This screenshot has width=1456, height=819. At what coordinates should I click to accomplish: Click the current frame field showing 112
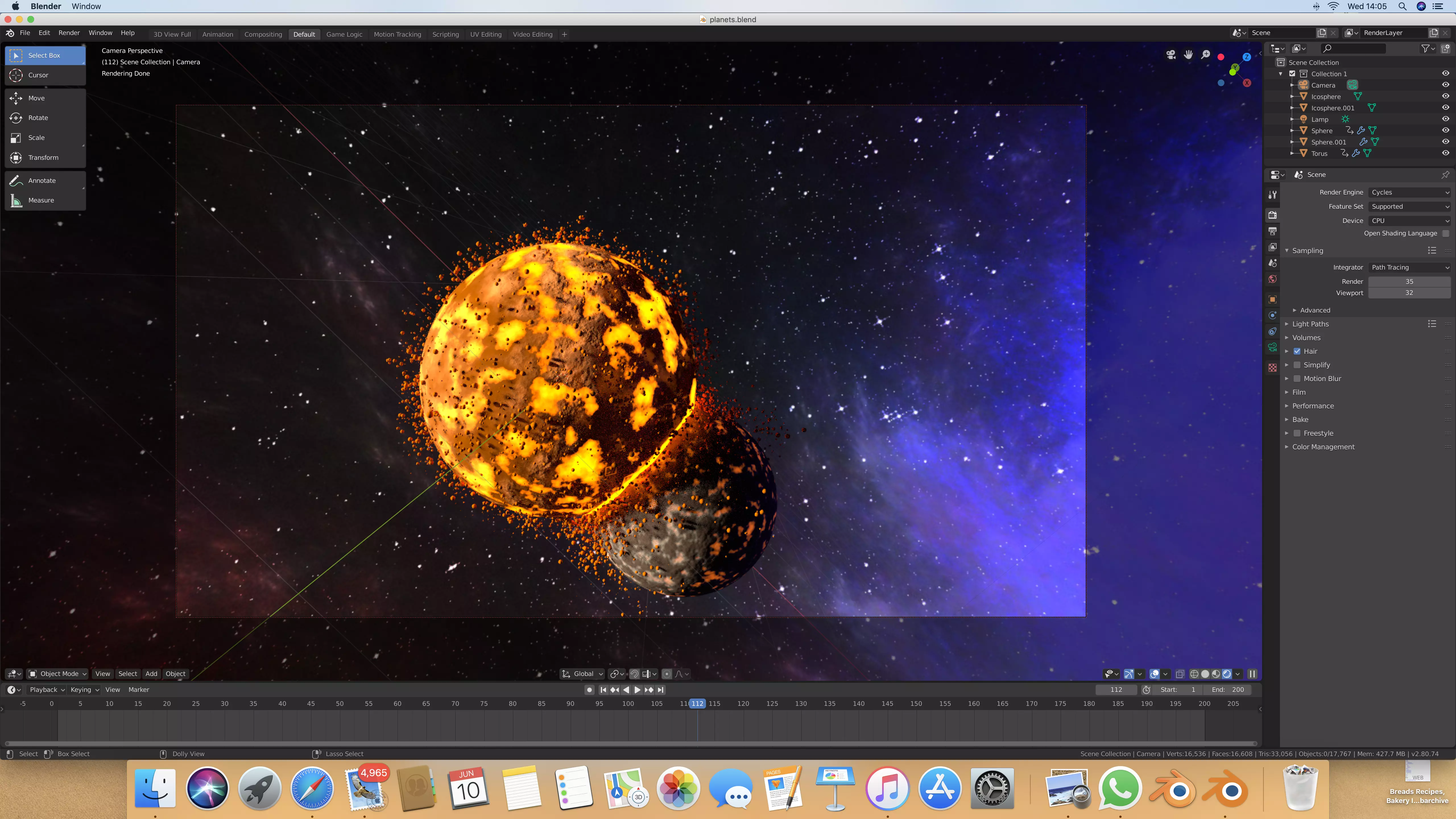tap(1116, 690)
